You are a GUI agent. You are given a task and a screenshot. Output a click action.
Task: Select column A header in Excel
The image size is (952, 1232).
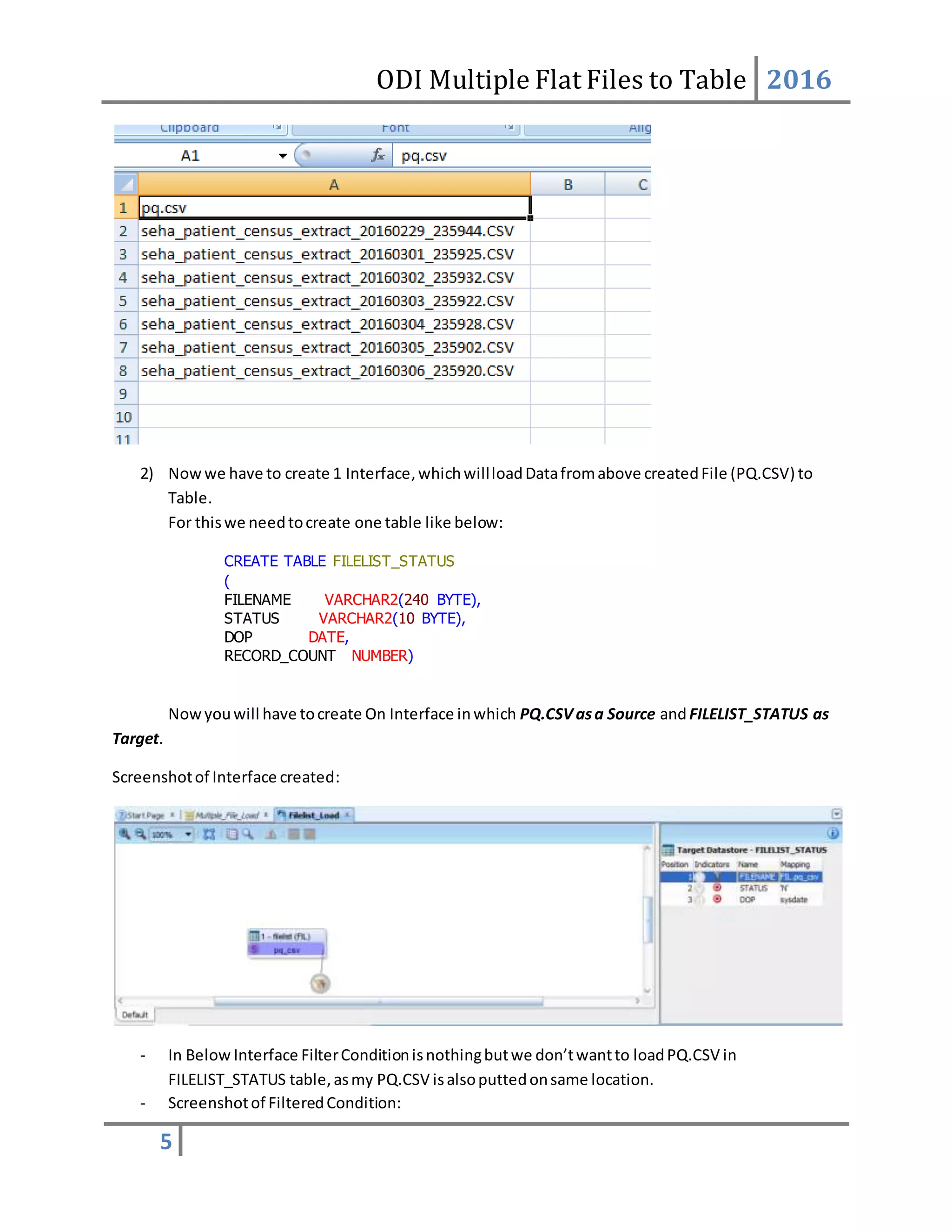pyautogui.click(x=334, y=185)
